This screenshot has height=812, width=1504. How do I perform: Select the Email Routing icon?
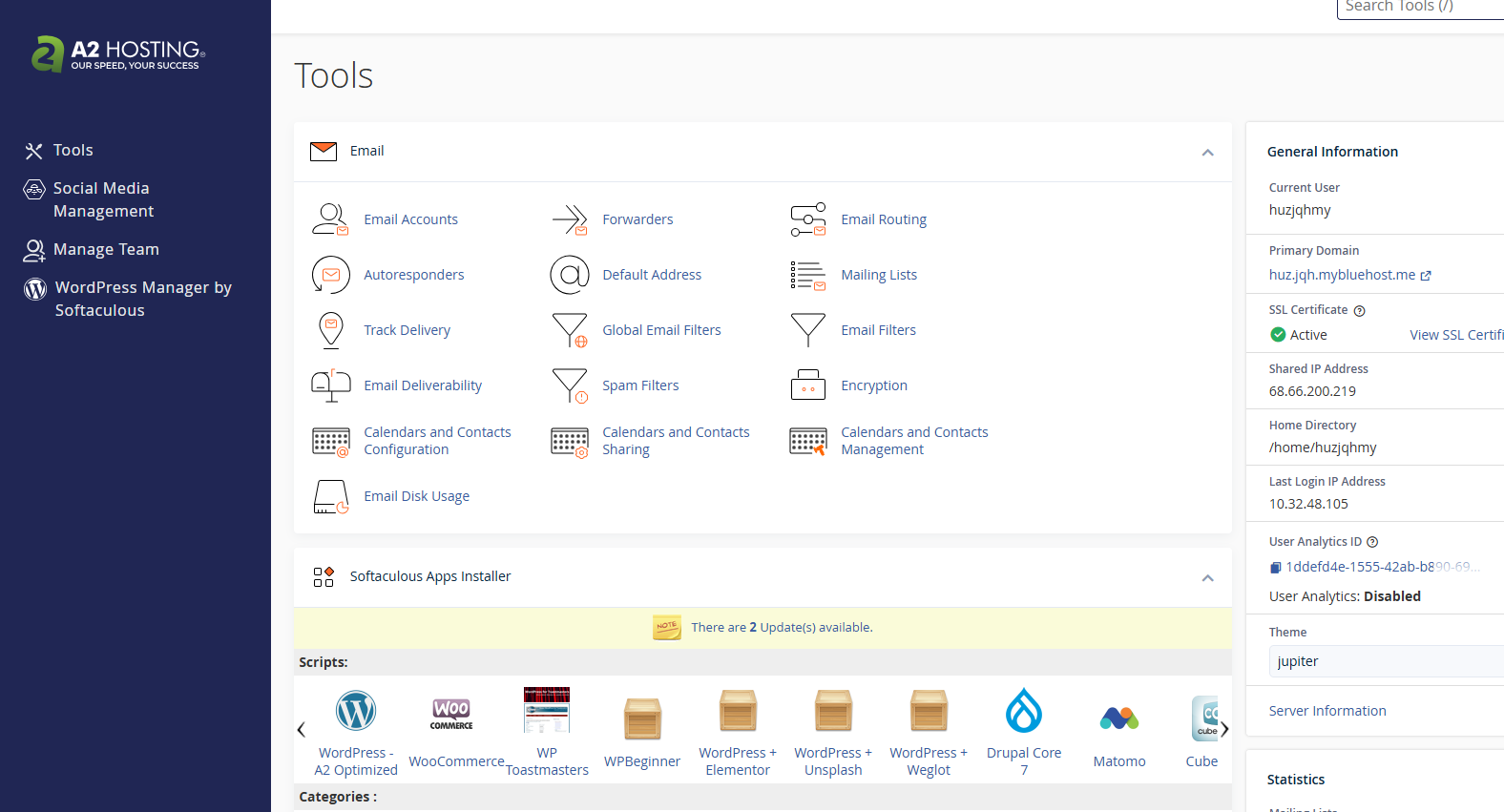(808, 219)
